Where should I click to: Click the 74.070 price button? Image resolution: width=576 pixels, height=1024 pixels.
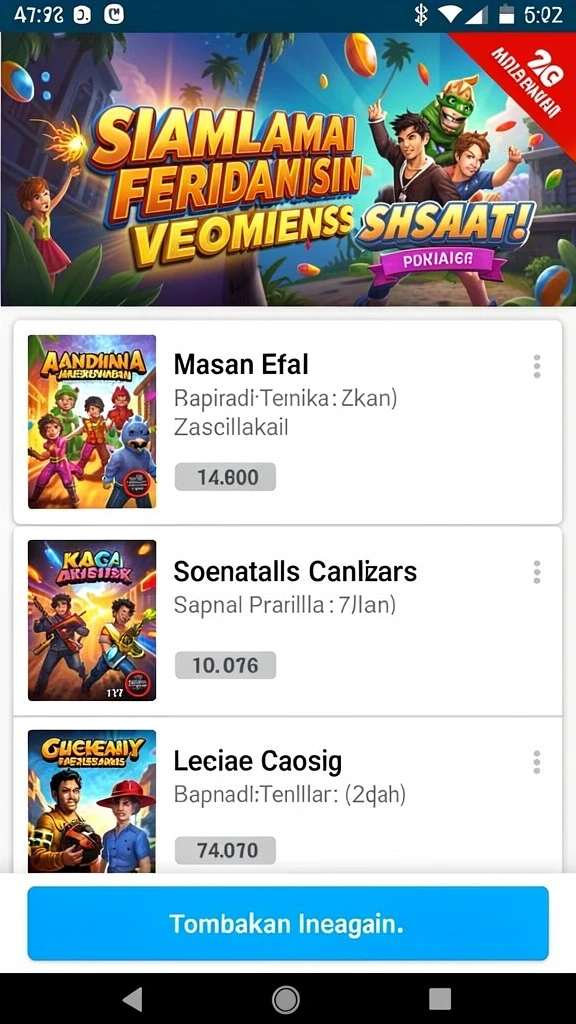[x=225, y=850]
